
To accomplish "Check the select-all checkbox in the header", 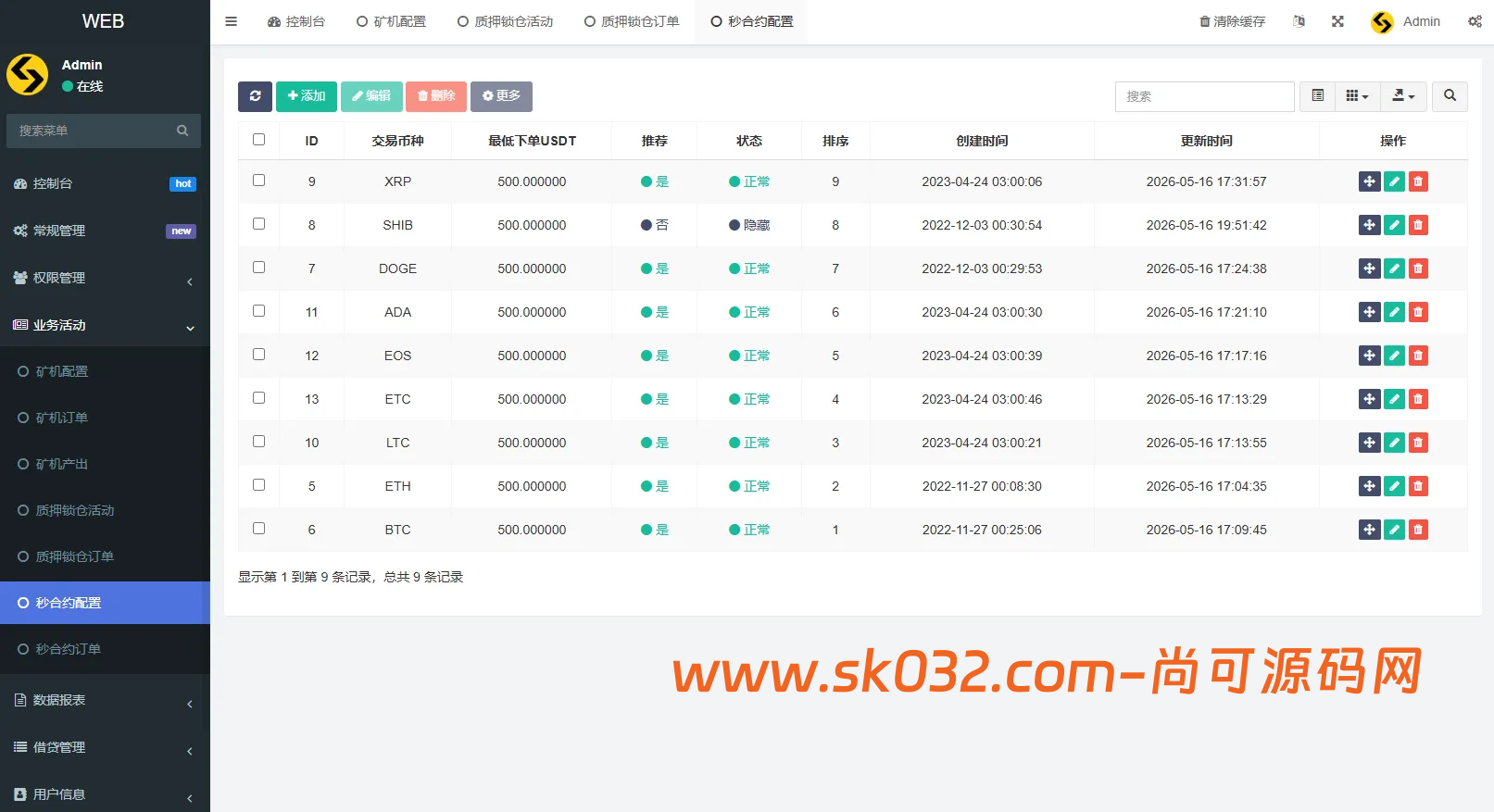I will pos(259,140).
